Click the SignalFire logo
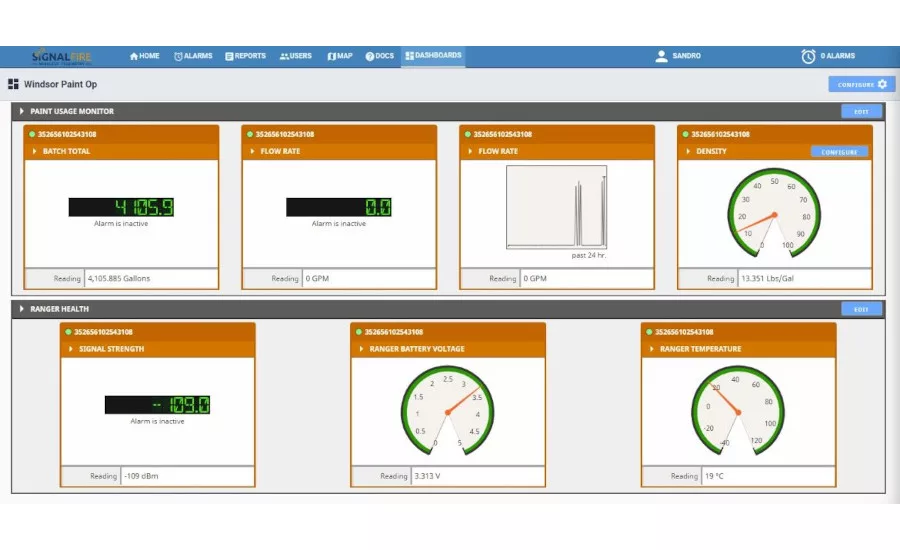 pyautogui.click(x=61, y=57)
